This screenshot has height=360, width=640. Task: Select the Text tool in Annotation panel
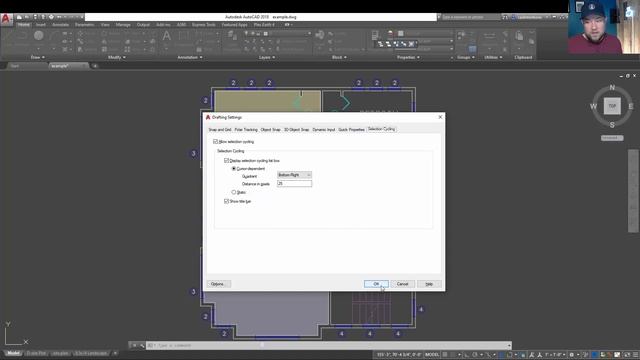167,36
